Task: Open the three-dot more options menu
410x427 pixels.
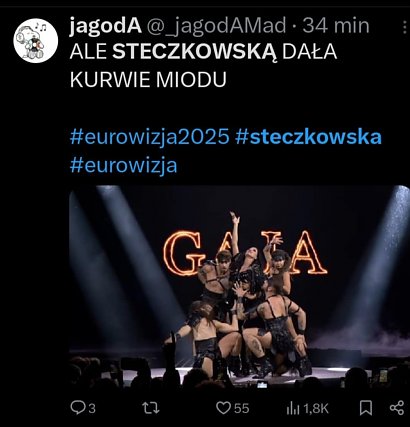Action: click(x=405, y=27)
